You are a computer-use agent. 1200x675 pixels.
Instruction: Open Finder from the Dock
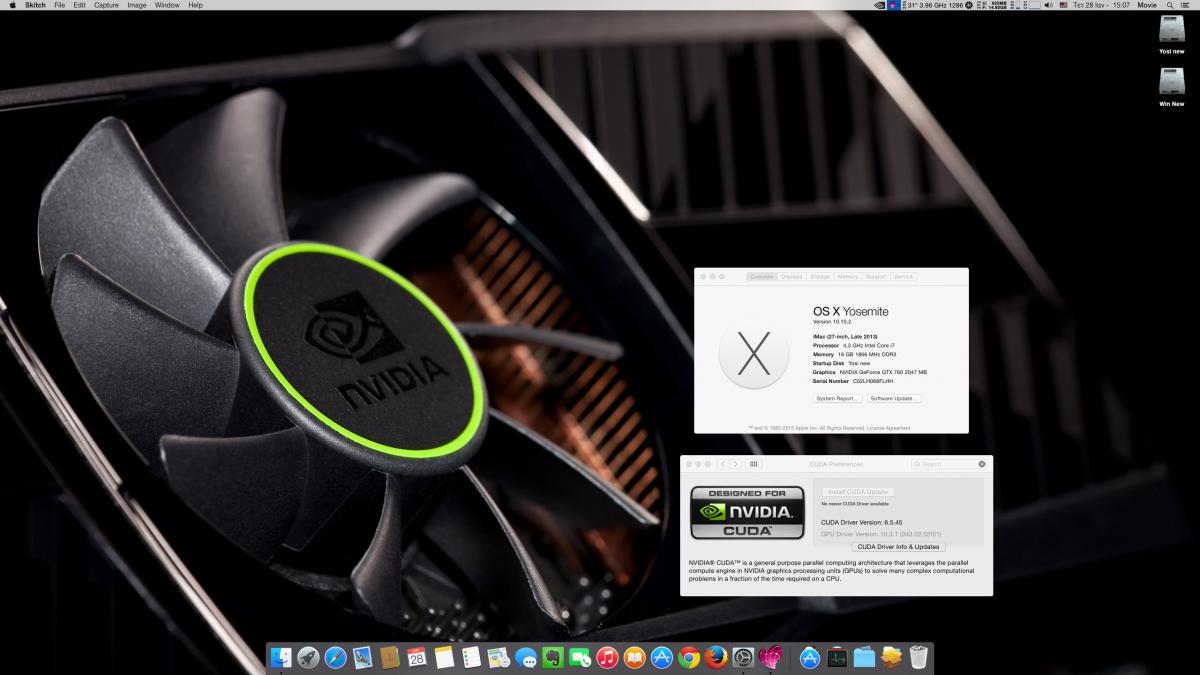282,657
